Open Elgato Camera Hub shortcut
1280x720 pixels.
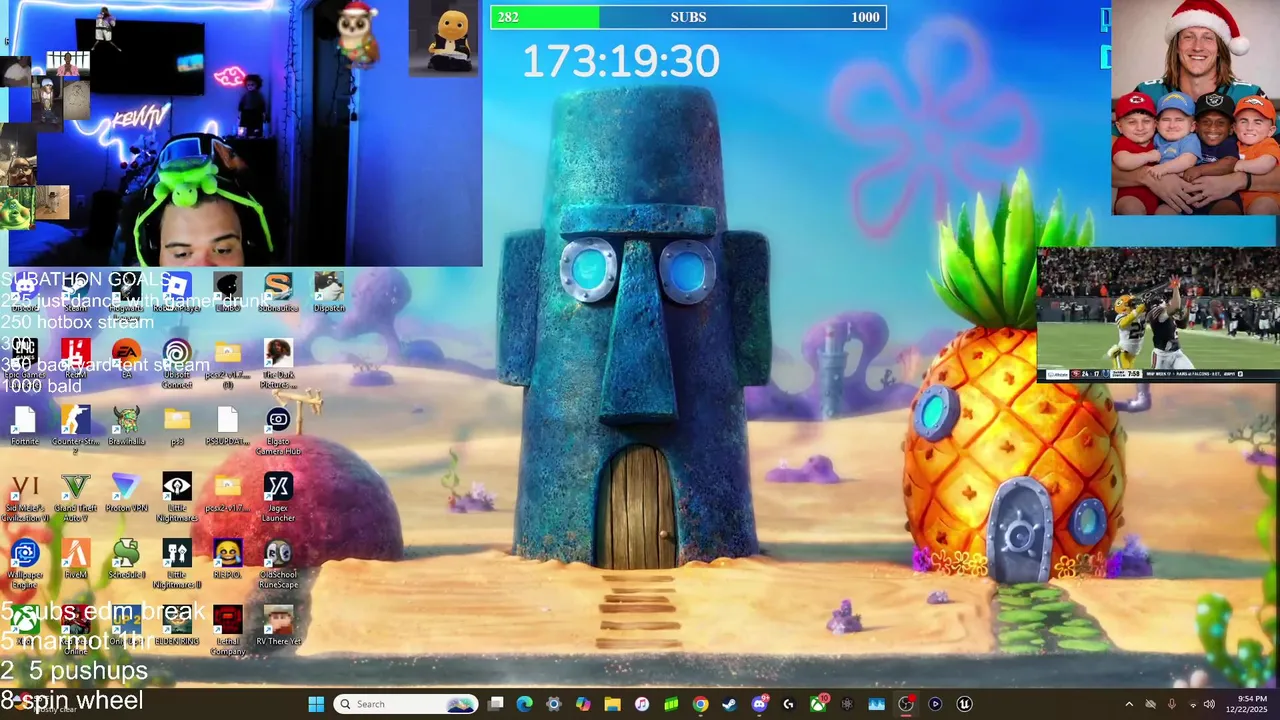pos(278,430)
